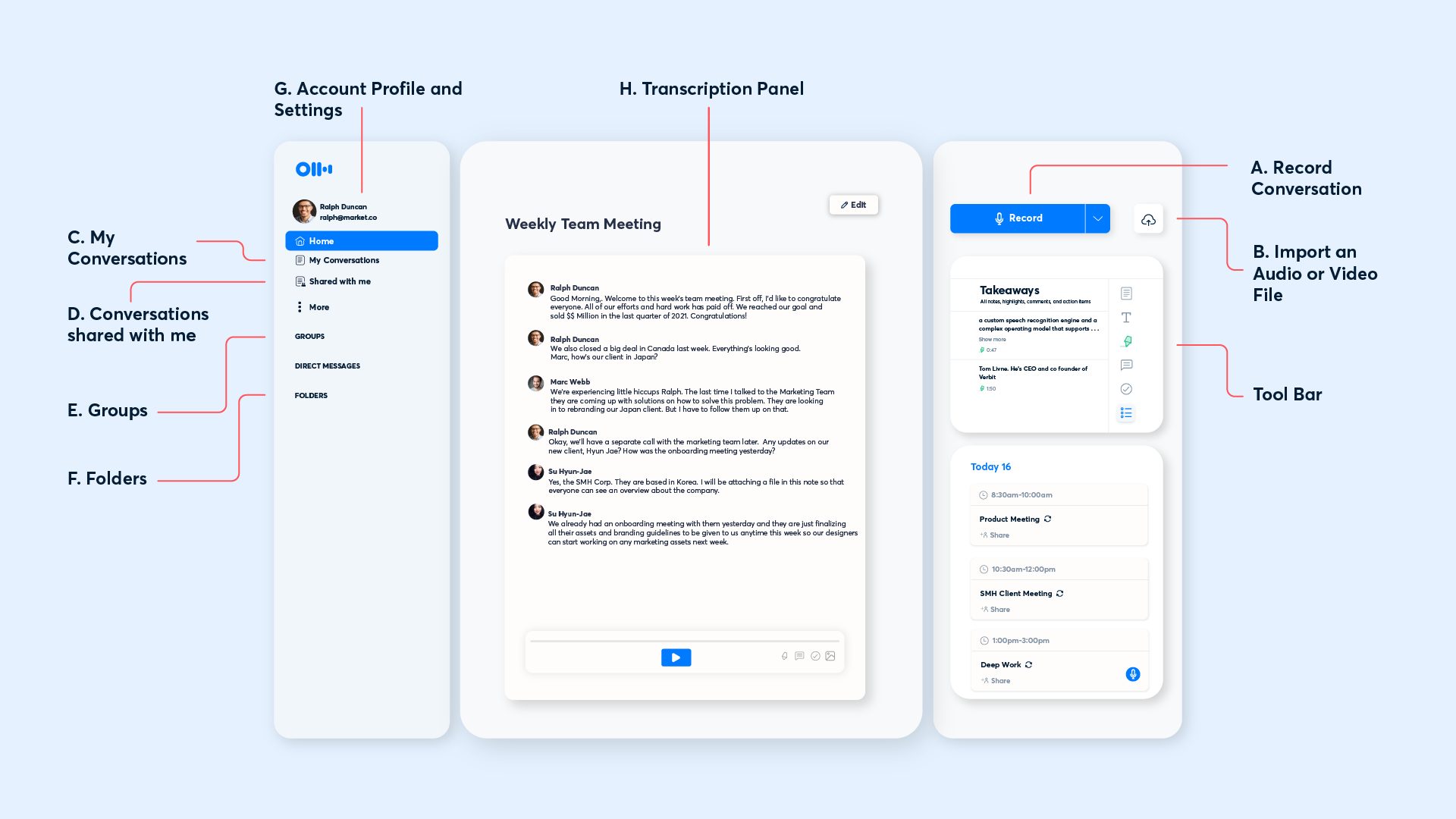Image resolution: width=1456 pixels, height=819 pixels.
Task: Click Home navigation item in sidebar
Action: click(x=362, y=240)
